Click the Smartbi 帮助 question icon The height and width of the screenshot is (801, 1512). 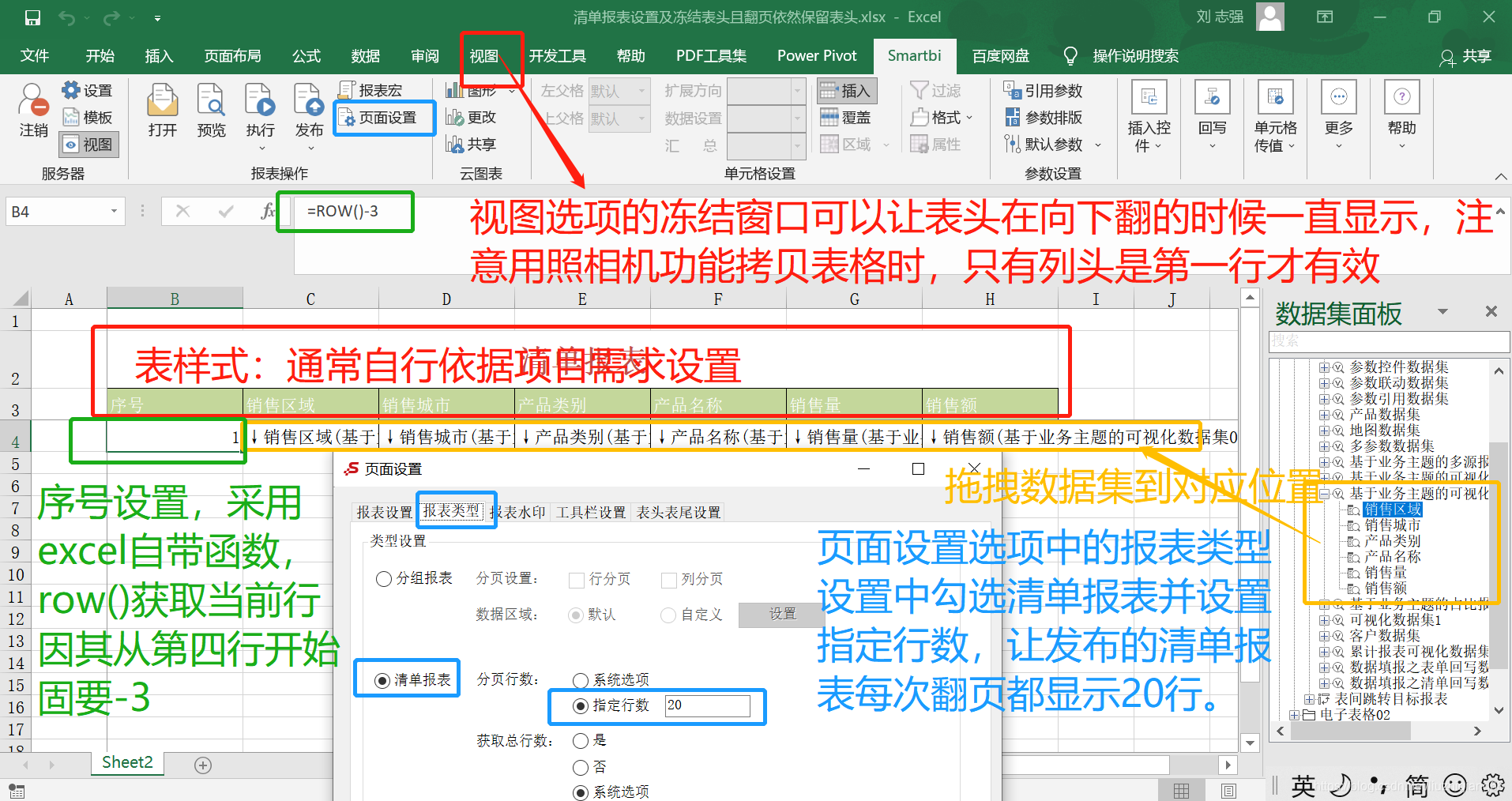(1402, 97)
